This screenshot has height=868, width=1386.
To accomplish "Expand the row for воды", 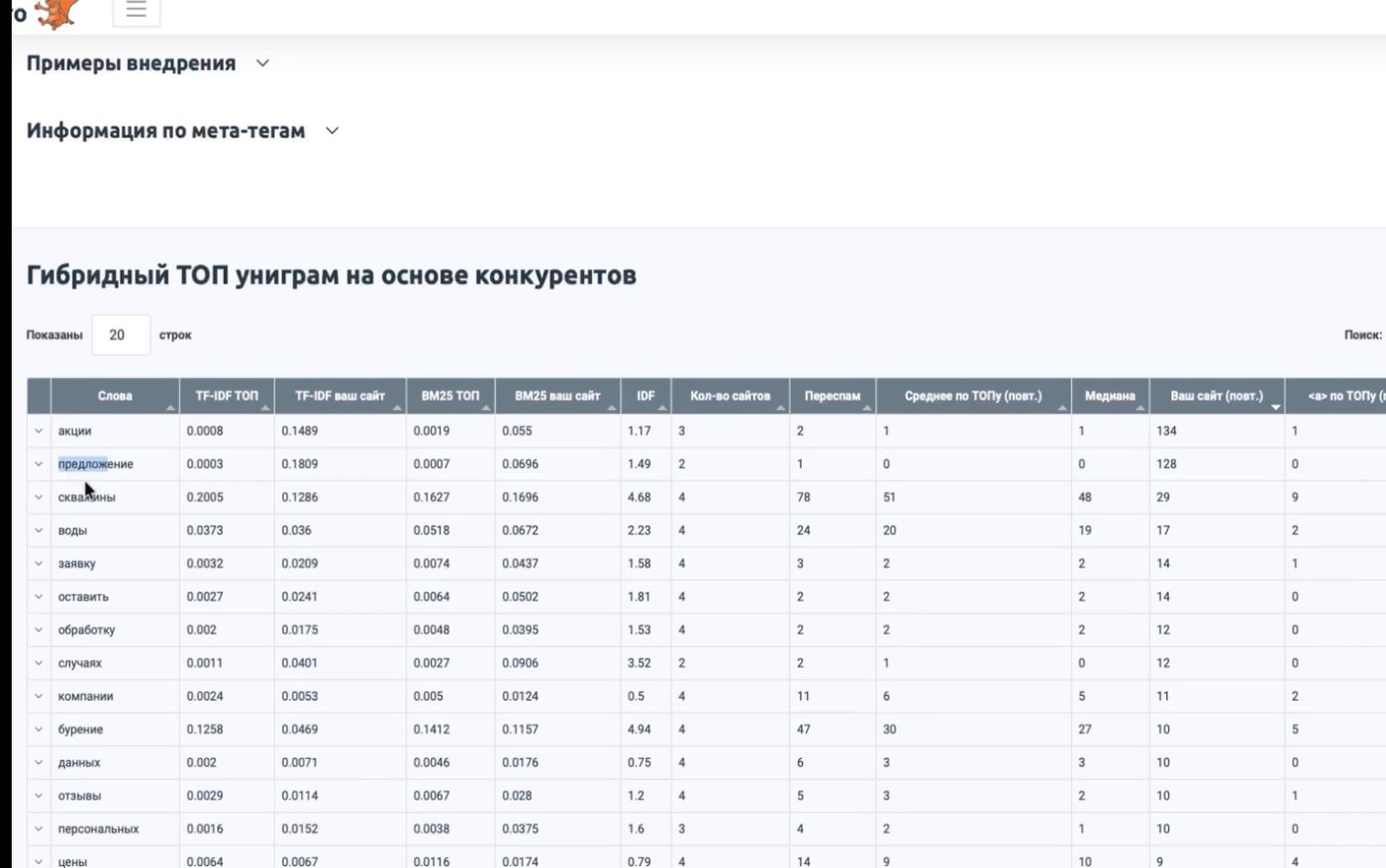I will coord(39,530).
